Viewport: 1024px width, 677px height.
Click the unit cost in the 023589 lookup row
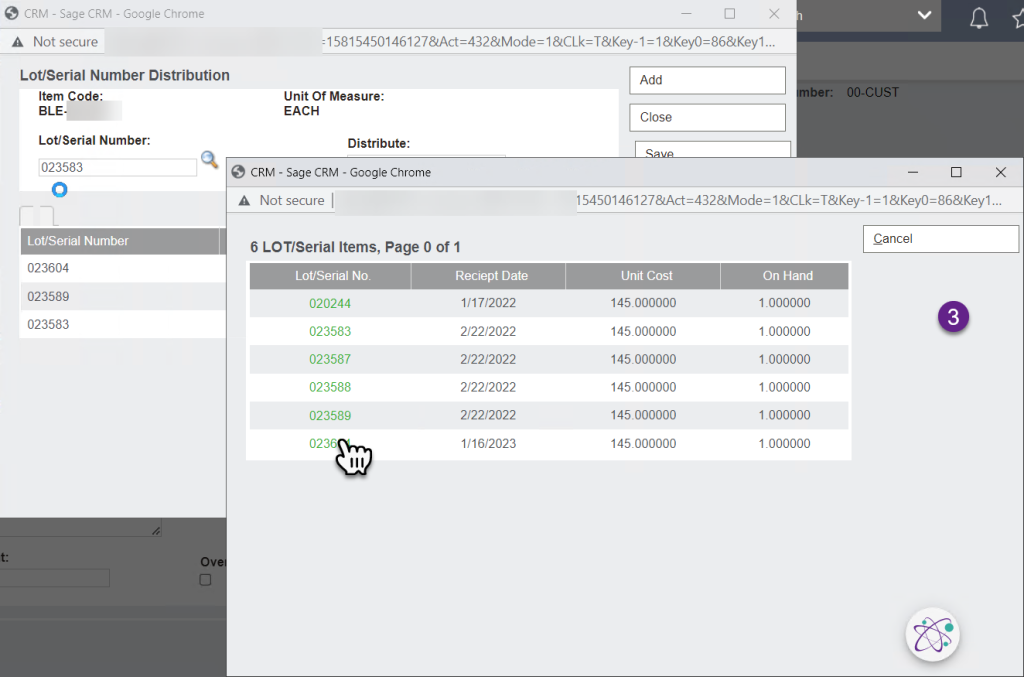point(643,415)
